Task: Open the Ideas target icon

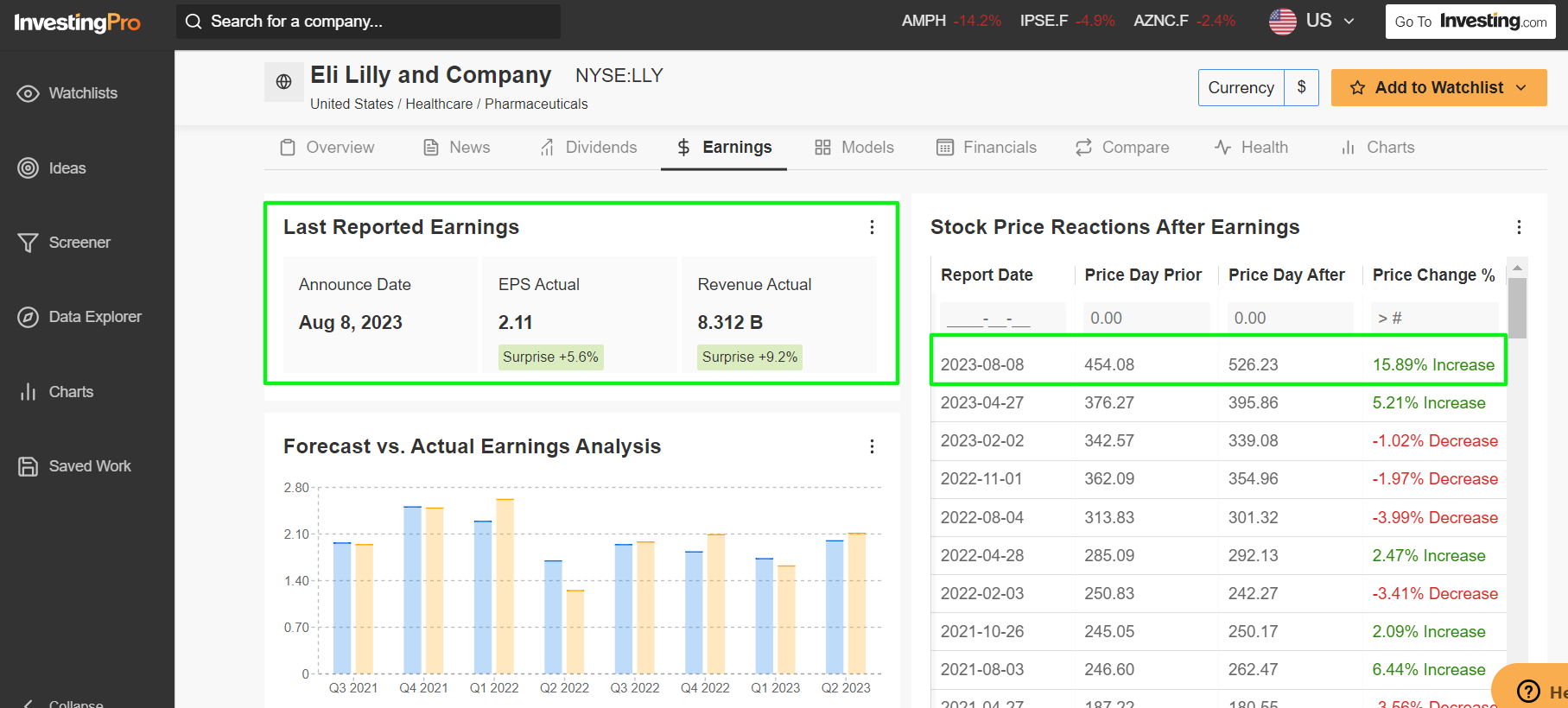Action: click(28, 168)
